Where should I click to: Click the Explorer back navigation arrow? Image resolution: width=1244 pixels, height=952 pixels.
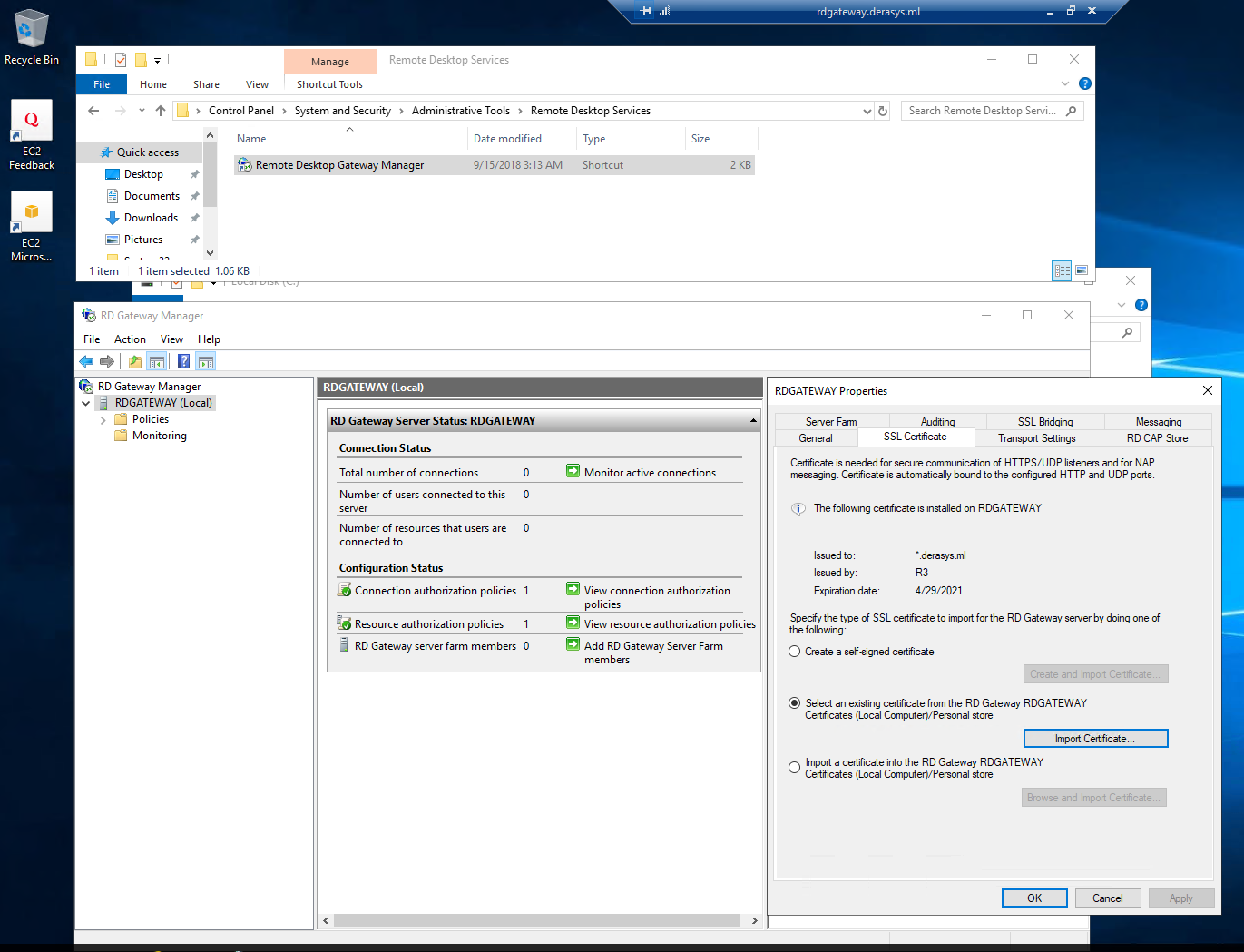(x=93, y=111)
